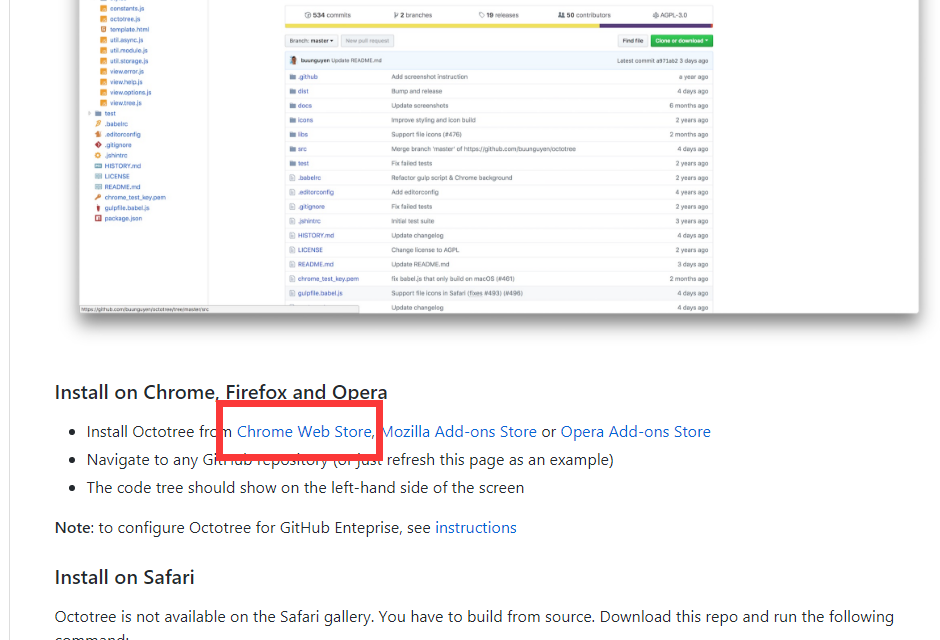Click the HISTORY.md icon in sidebar tree
The height and width of the screenshot is (640, 940).
click(98, 166)
